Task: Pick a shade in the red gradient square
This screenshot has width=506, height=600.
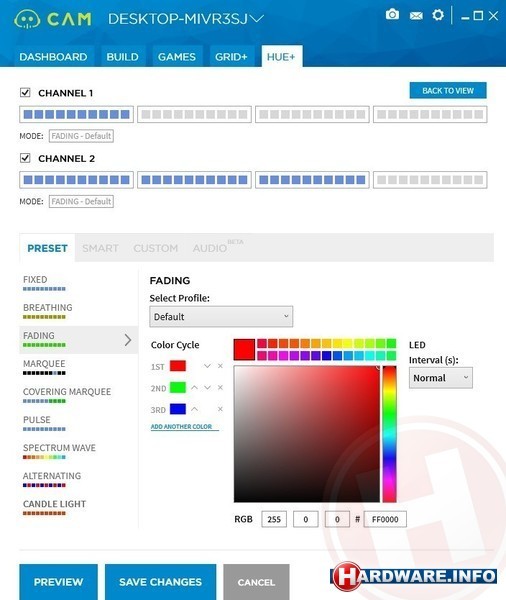Action: (307, 434)
